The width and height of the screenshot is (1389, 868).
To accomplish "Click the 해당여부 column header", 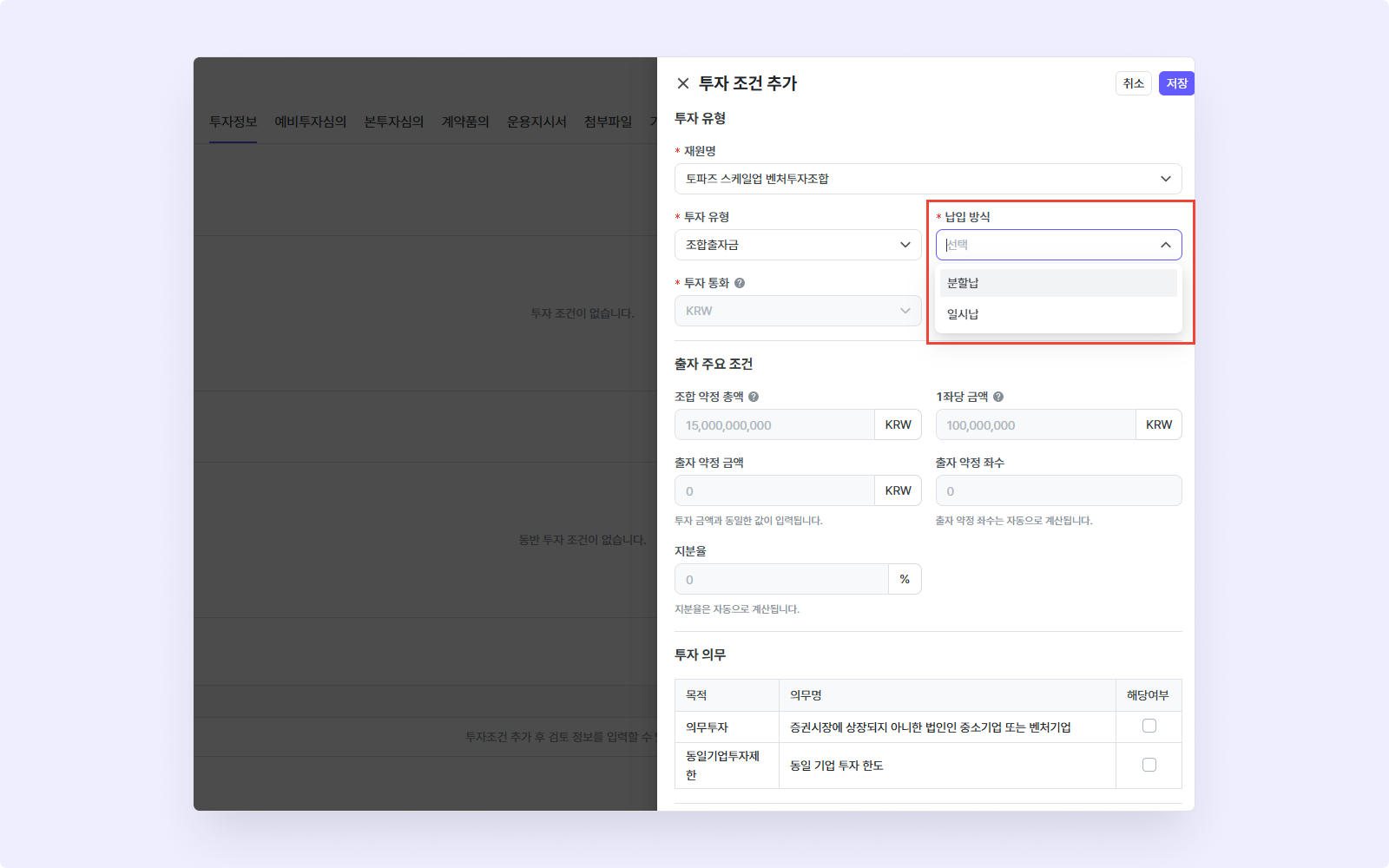I will (x=1148, y=695).
